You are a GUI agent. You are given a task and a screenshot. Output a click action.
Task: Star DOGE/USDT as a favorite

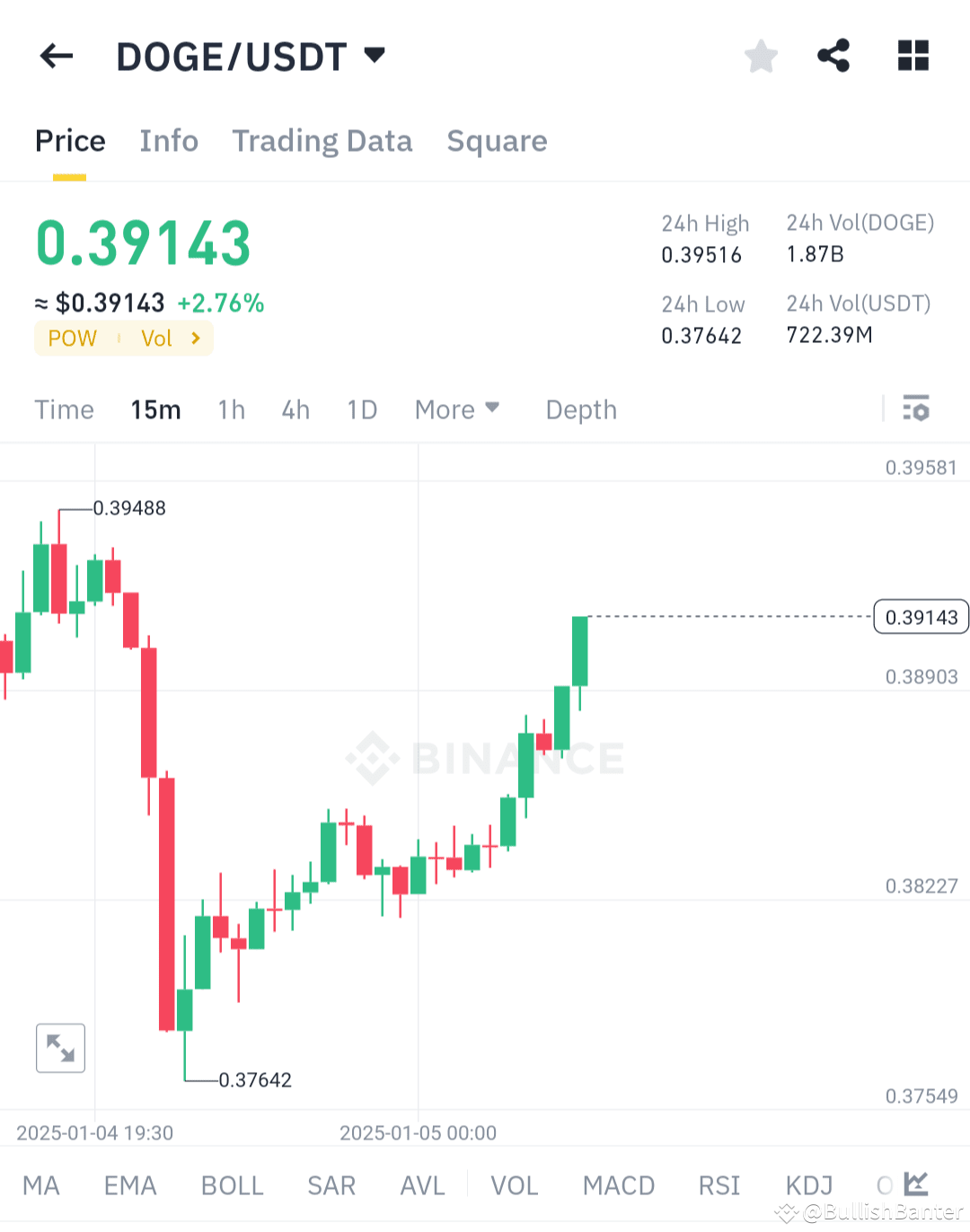click(x=761, y=56)
